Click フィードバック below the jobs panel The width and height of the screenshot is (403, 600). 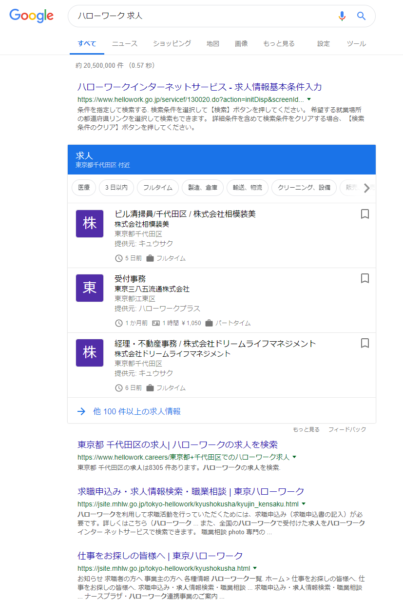tap(347, 429)
